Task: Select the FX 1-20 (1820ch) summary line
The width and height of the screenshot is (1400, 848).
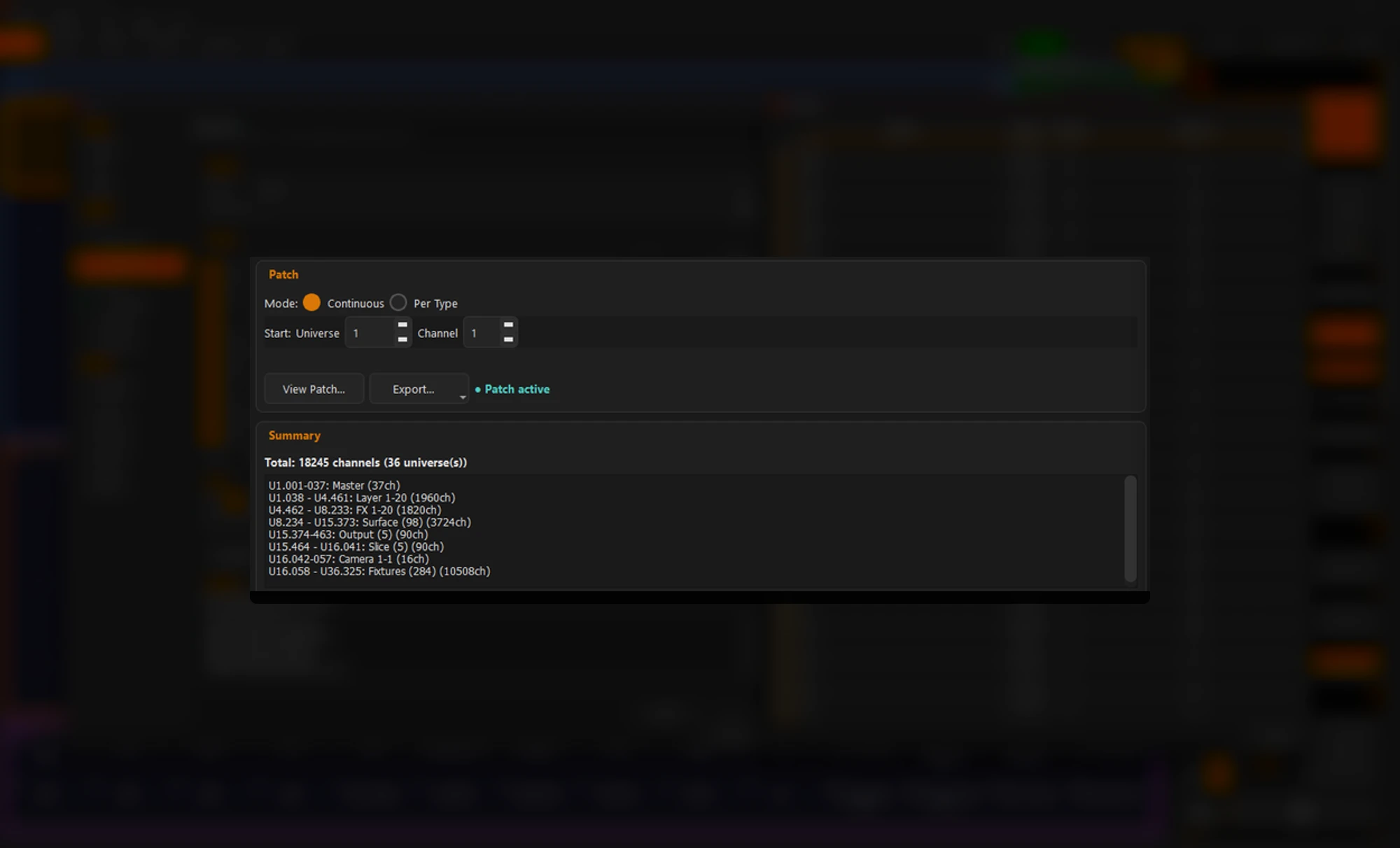Action: [354, 510]
